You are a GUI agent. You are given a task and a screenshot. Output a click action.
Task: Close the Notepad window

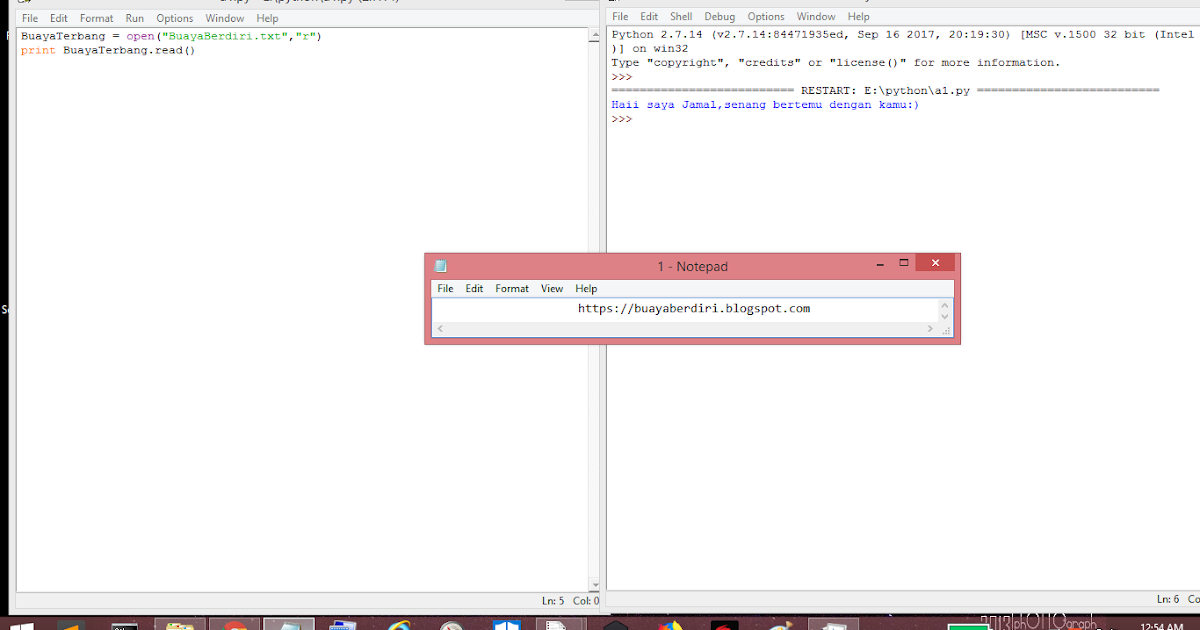click(x=935, y=263)
